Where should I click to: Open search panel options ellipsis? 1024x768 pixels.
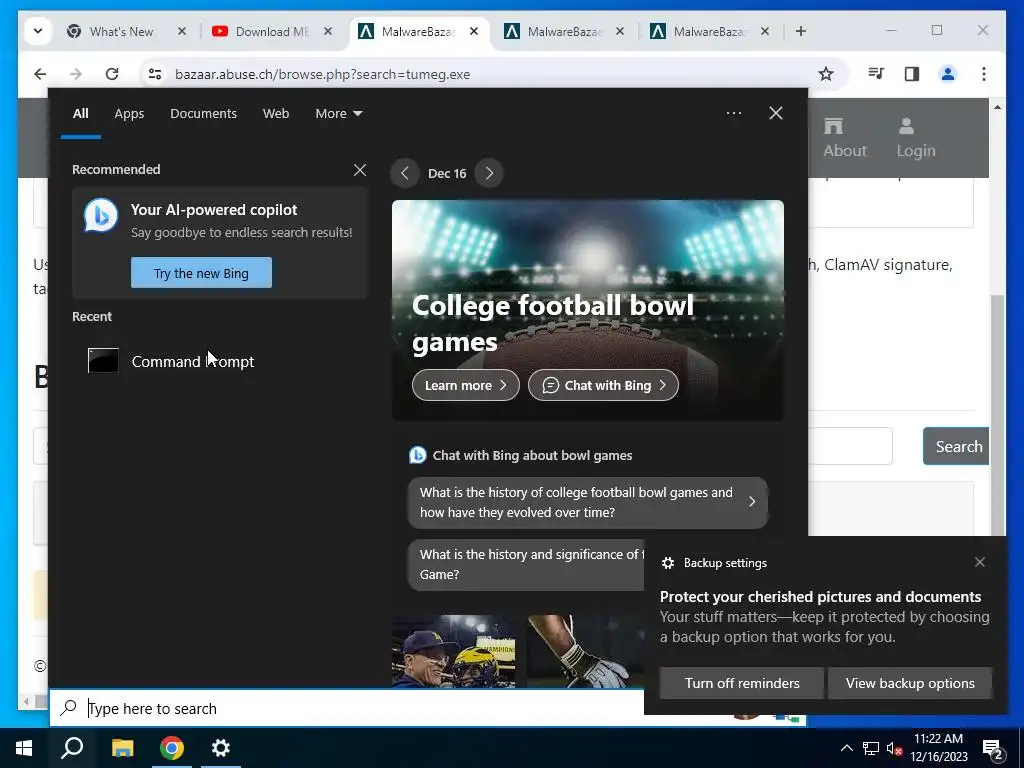pos(734,113)
